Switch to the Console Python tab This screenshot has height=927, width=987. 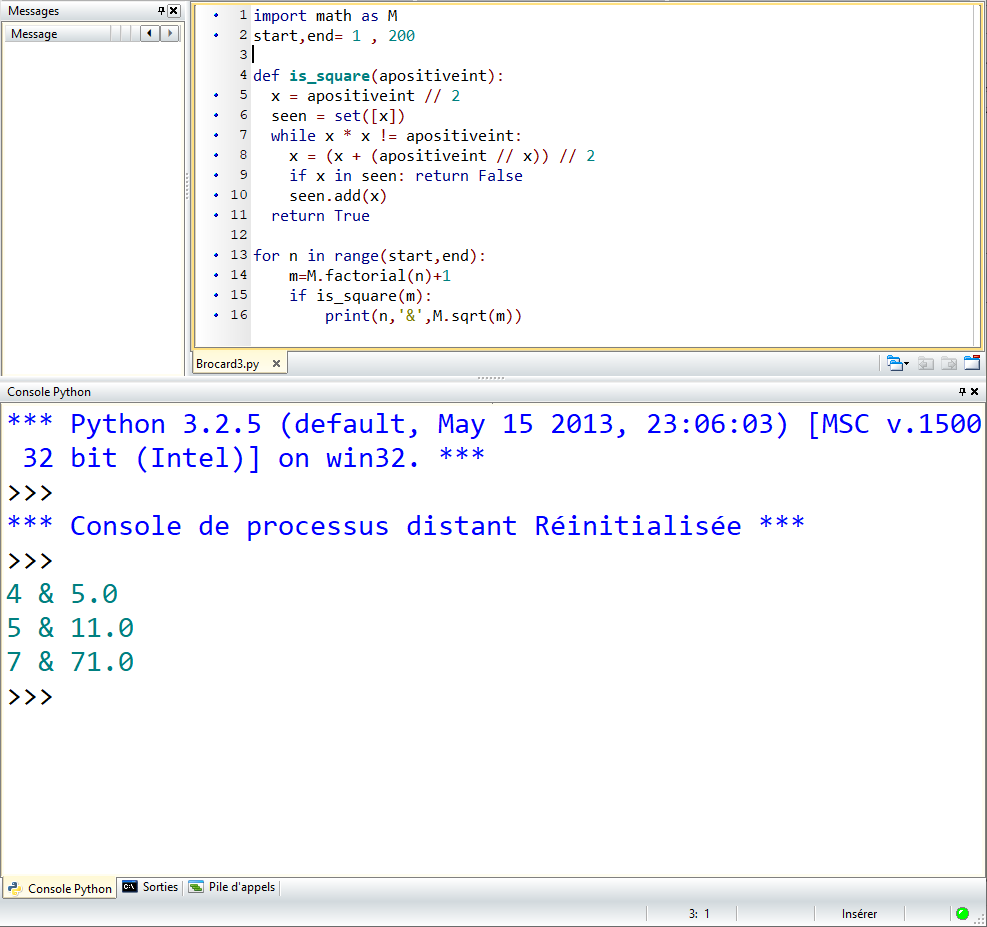pyautogui.click(x=60, y=888)
